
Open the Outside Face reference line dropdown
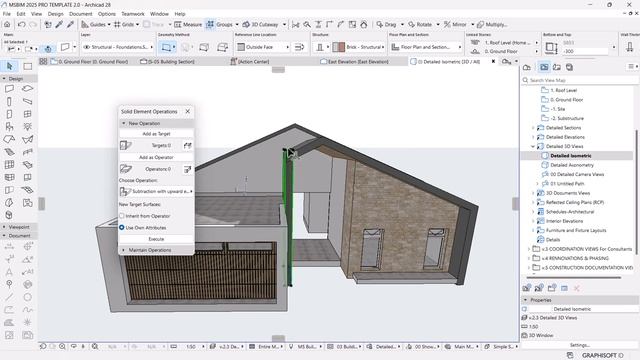point(263,47)
